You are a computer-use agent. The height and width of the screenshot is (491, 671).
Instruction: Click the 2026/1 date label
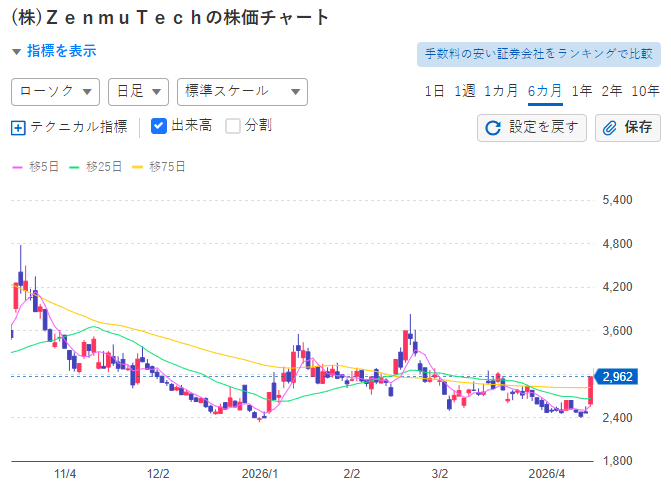coord(260,474)
